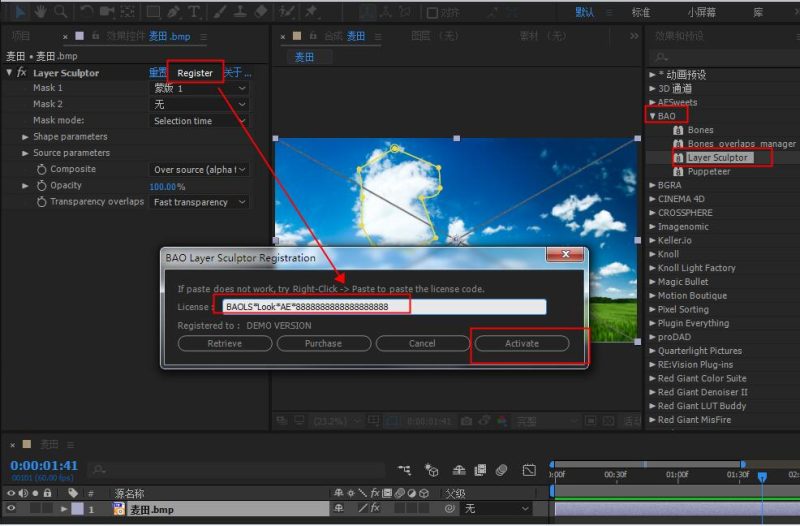Toggle lock on the 合成 麦田 viewer tab
Viewport: 800px width, 526px height.
pos(313,36)
